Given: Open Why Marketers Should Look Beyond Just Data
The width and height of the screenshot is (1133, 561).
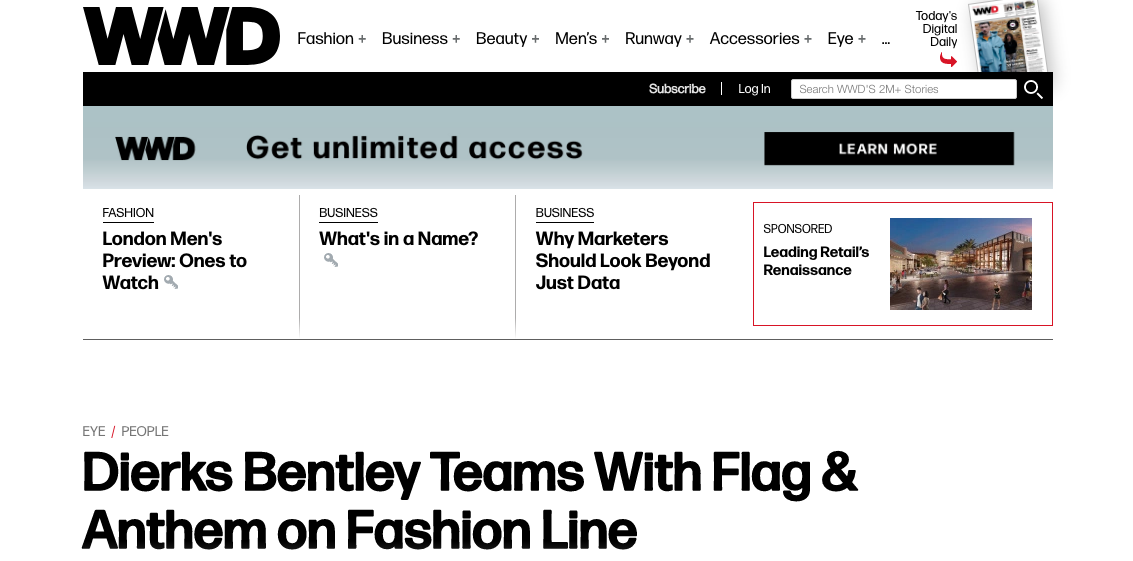Looking at the screenshot, I should [x=623, y=260].
